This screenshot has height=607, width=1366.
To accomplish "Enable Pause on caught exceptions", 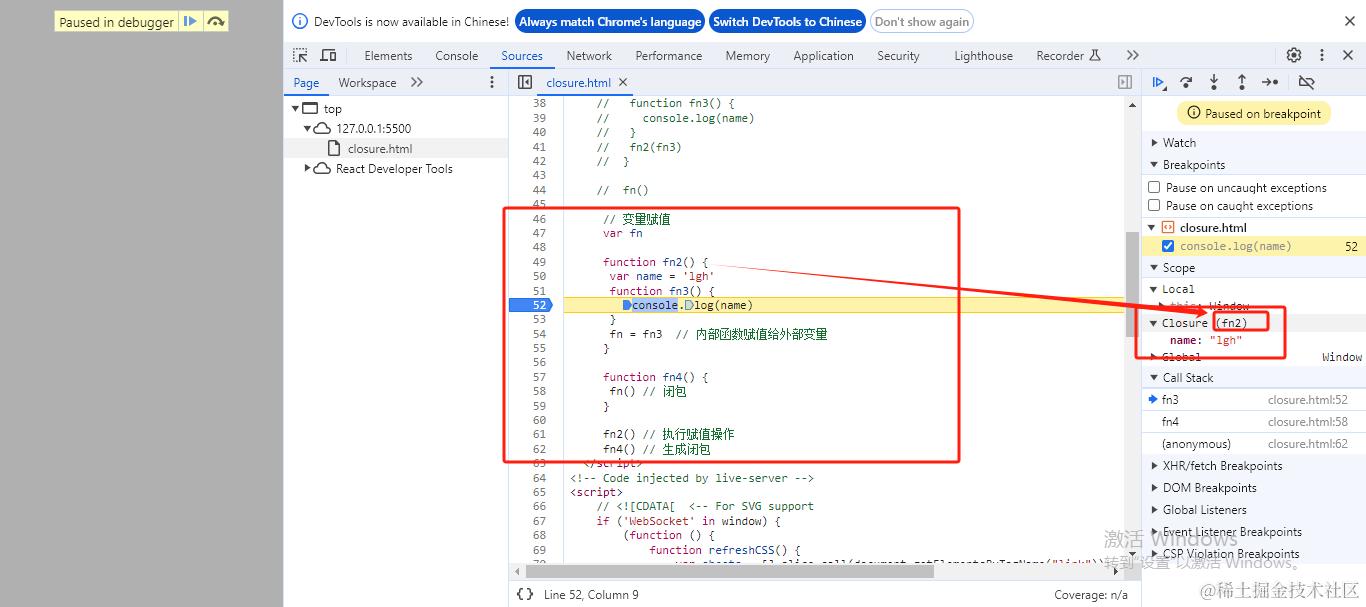I will point(1154,206).
